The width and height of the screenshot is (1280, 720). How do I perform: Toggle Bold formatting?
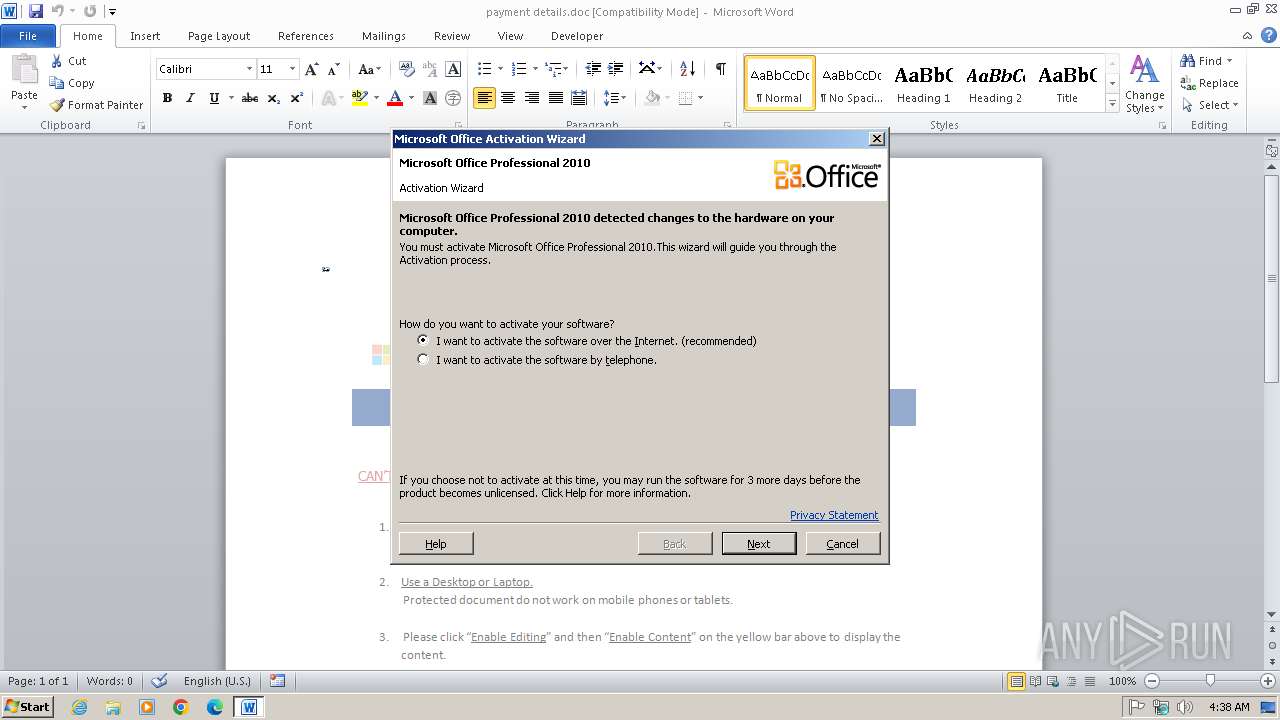click(167, 98)
